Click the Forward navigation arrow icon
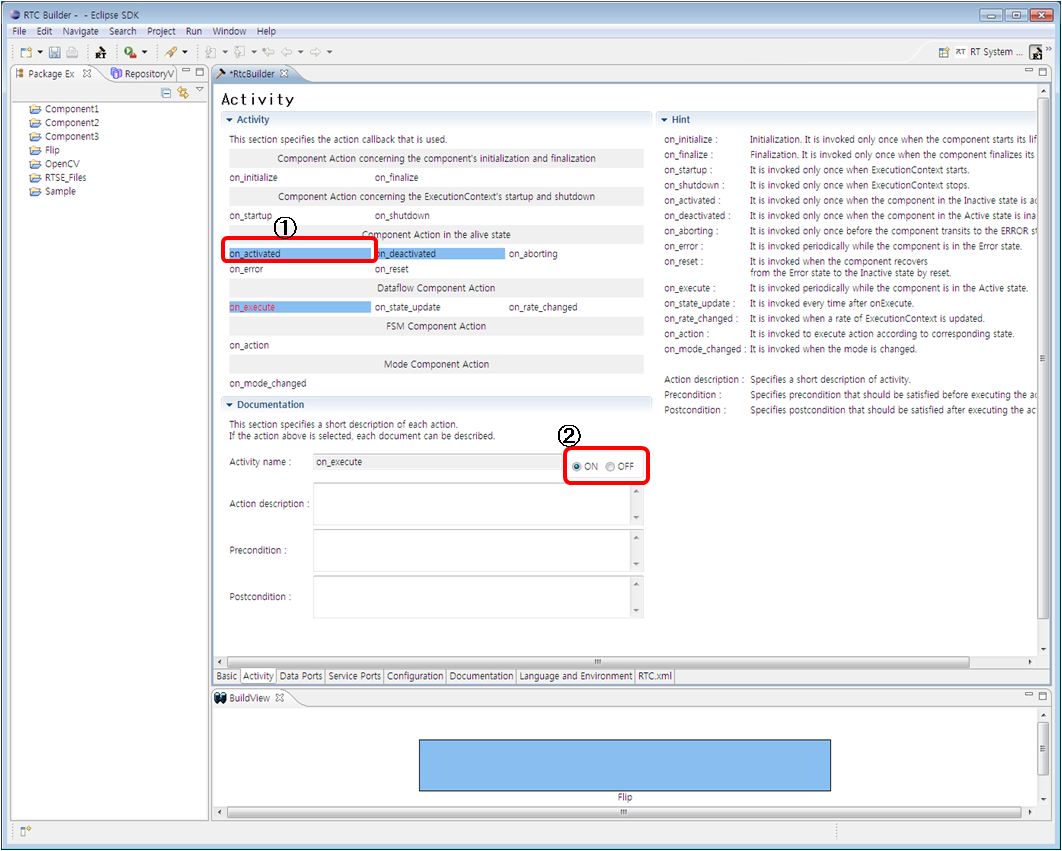Screen dimensions: 1062x851 tap(316, 52)
